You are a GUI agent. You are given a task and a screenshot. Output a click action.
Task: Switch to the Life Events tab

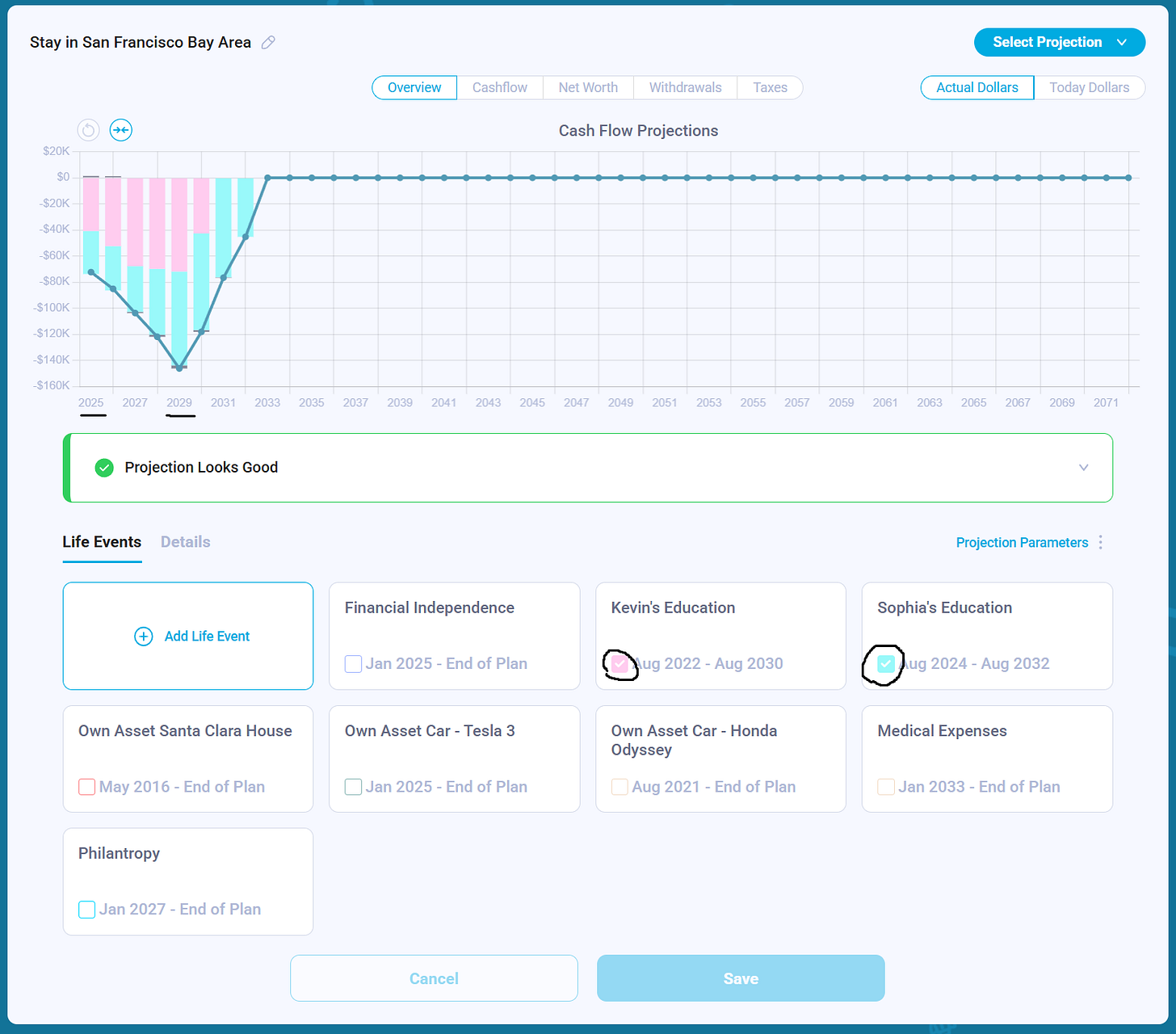tap(102, 542)
